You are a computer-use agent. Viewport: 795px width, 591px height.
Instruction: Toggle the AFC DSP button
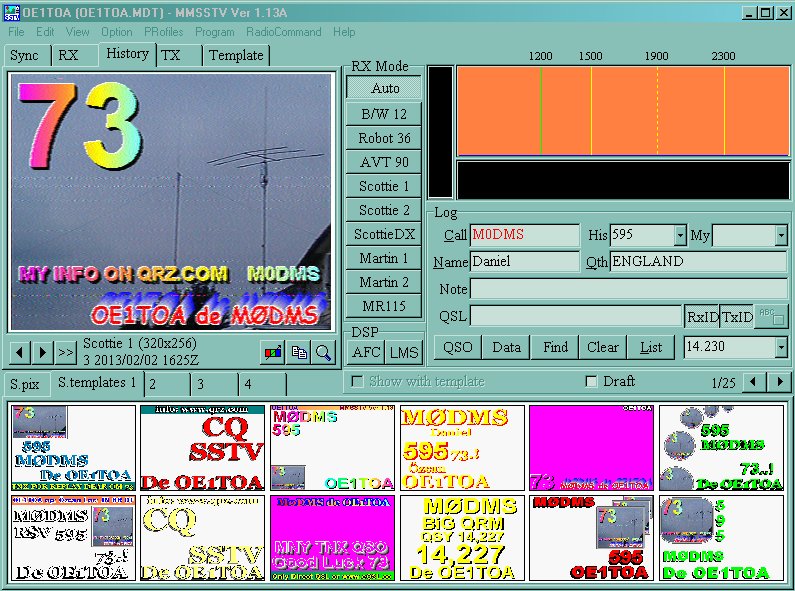[x=365, y=351]
